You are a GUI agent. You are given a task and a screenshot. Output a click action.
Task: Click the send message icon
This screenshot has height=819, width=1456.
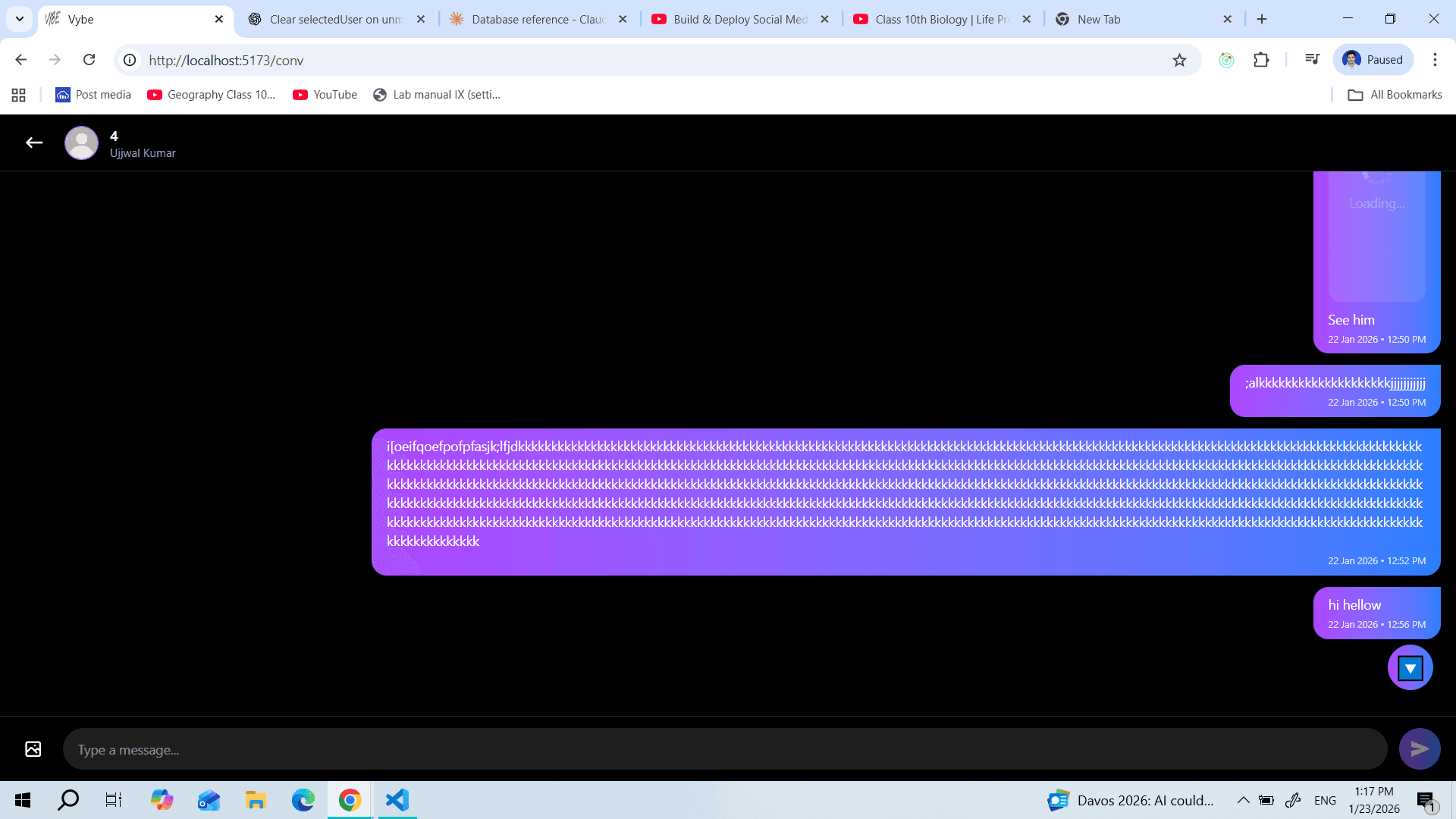(1420, 748)
